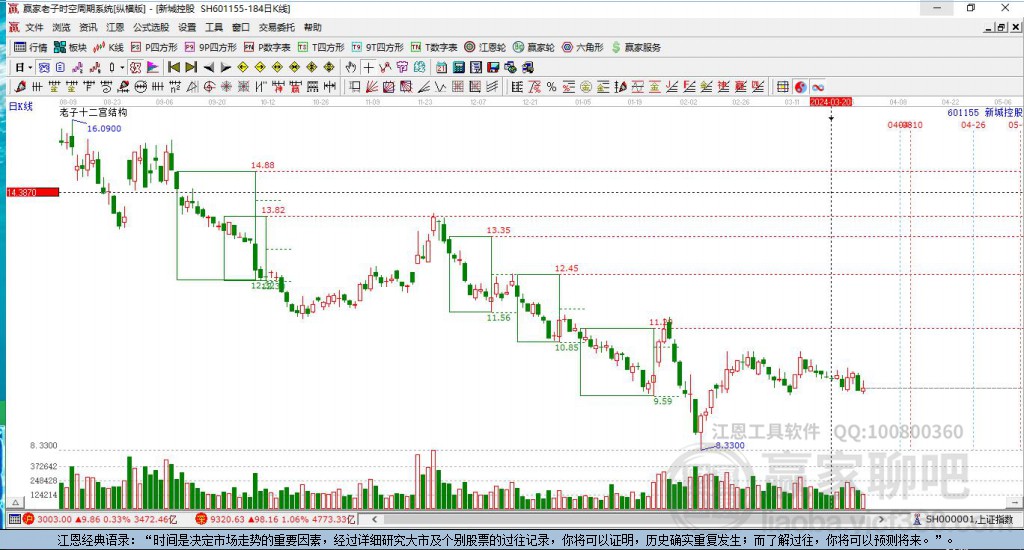Open the T数字表 tool
This screenshot has width=1024, height=550.
tap(434, 47)
